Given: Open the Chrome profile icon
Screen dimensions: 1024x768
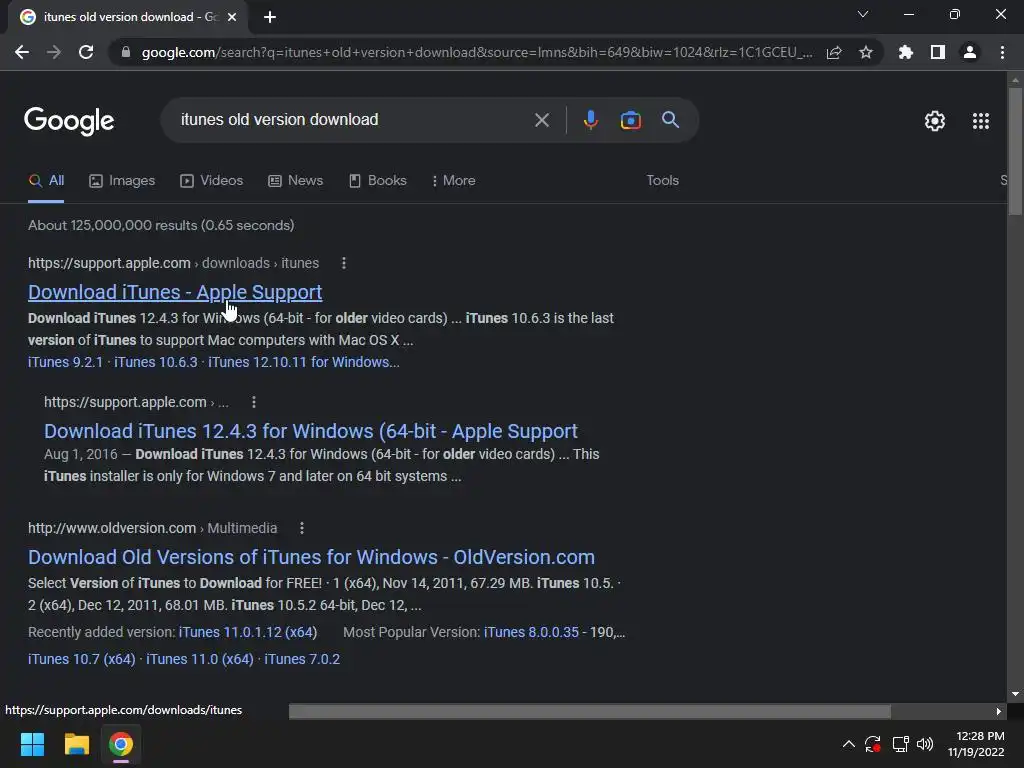Looking at the screenshot, I should [x=970, y=52].
